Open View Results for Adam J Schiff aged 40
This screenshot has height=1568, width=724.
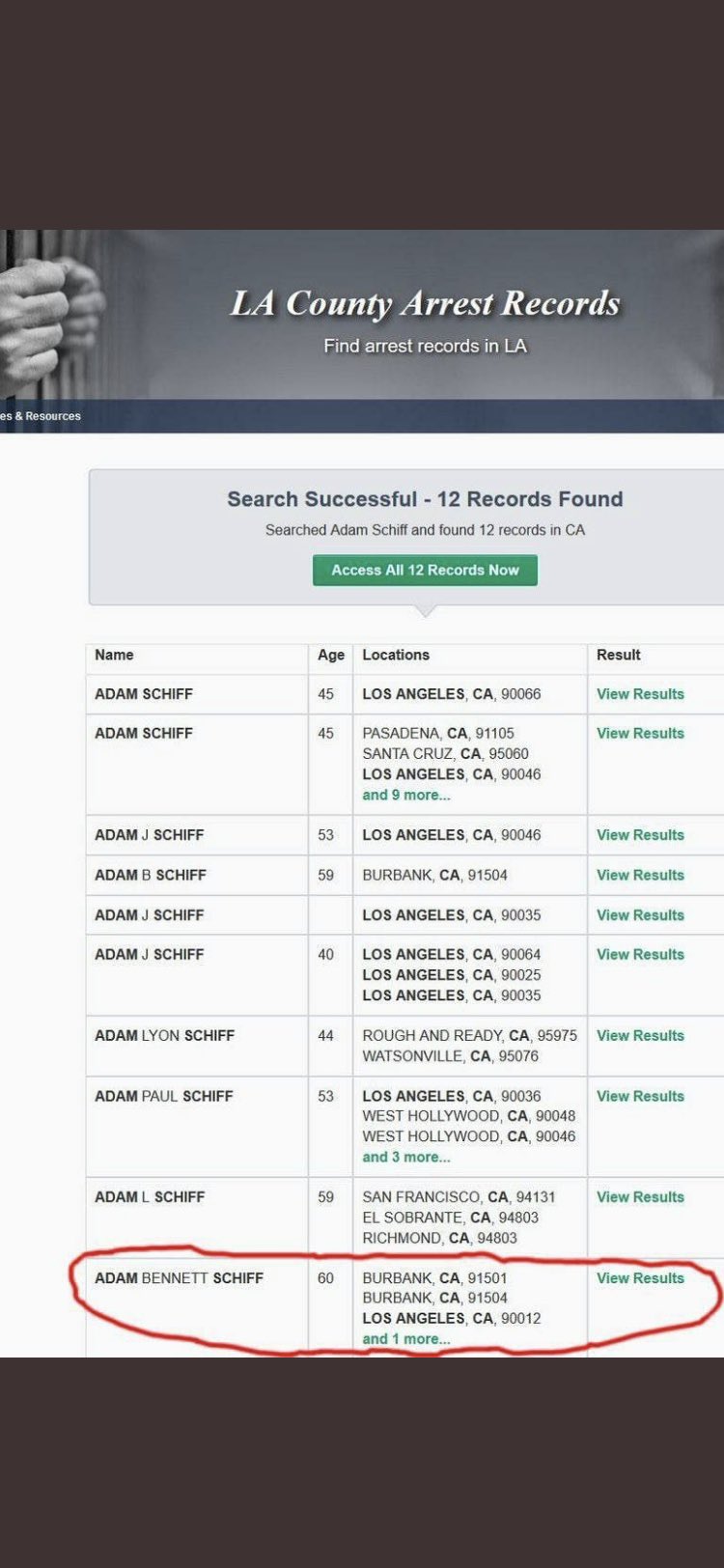[640, 955]
